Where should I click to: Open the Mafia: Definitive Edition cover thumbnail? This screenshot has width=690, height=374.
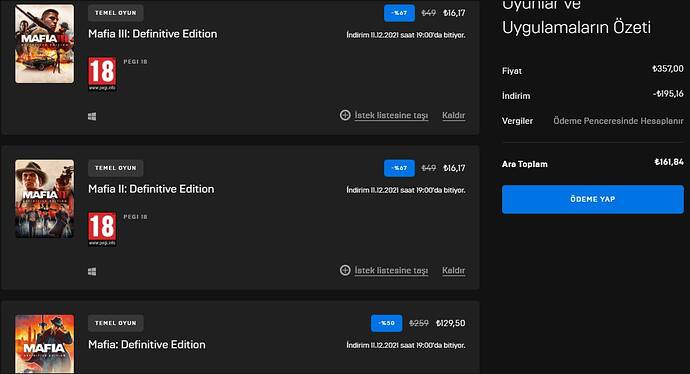pyautogui.click(x=44, y=344)
